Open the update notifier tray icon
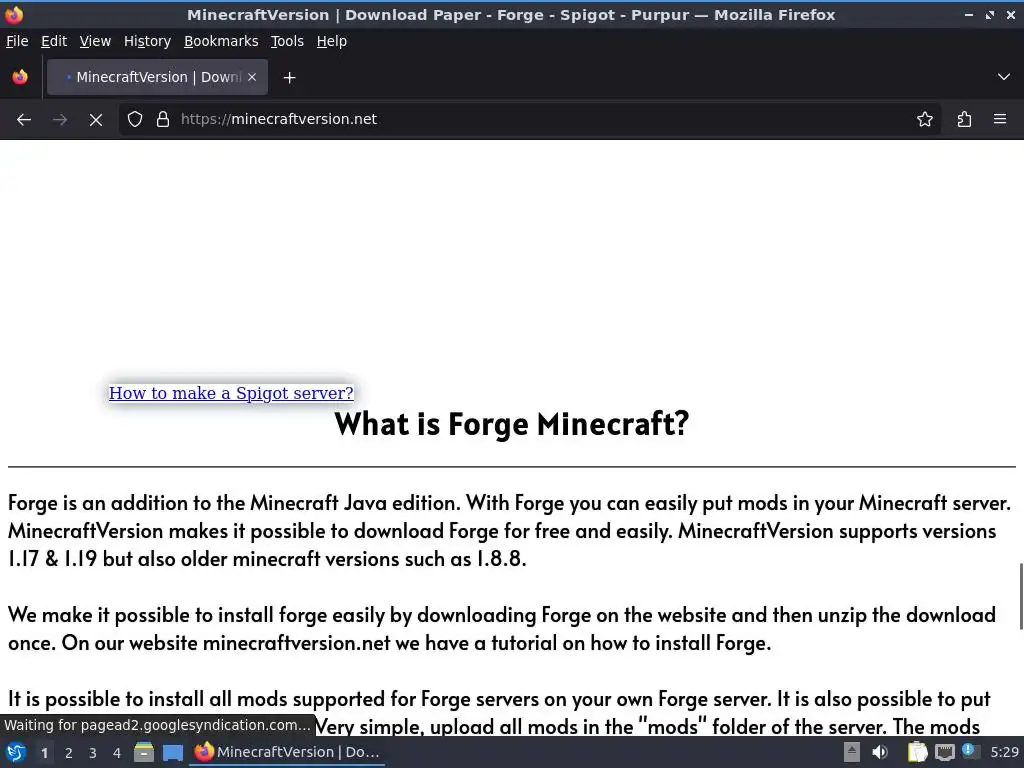This screenshot has width=1024, height=768. coord(970,751)
